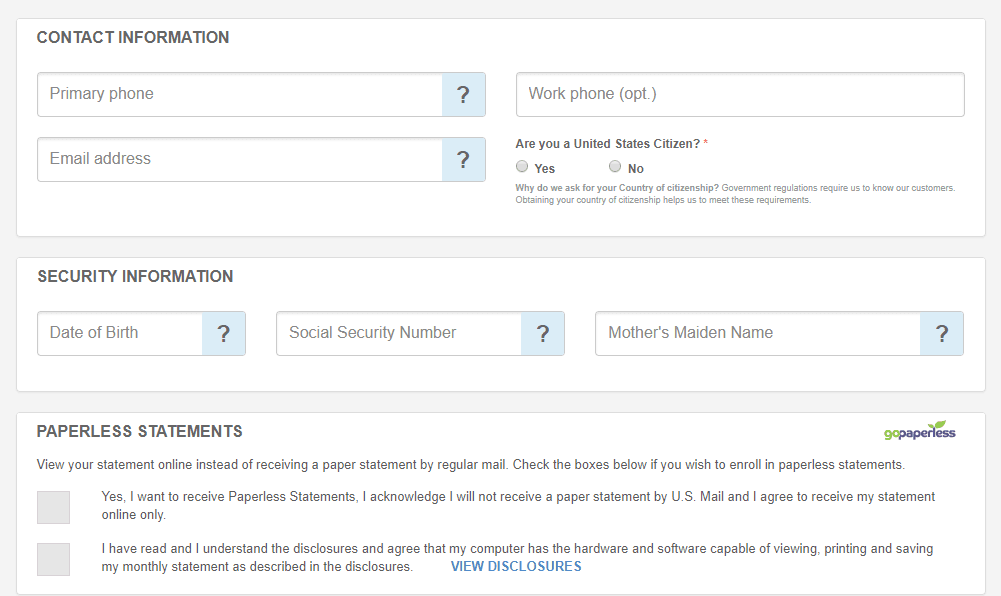Select No for United States Citizen

click(615, 167)
